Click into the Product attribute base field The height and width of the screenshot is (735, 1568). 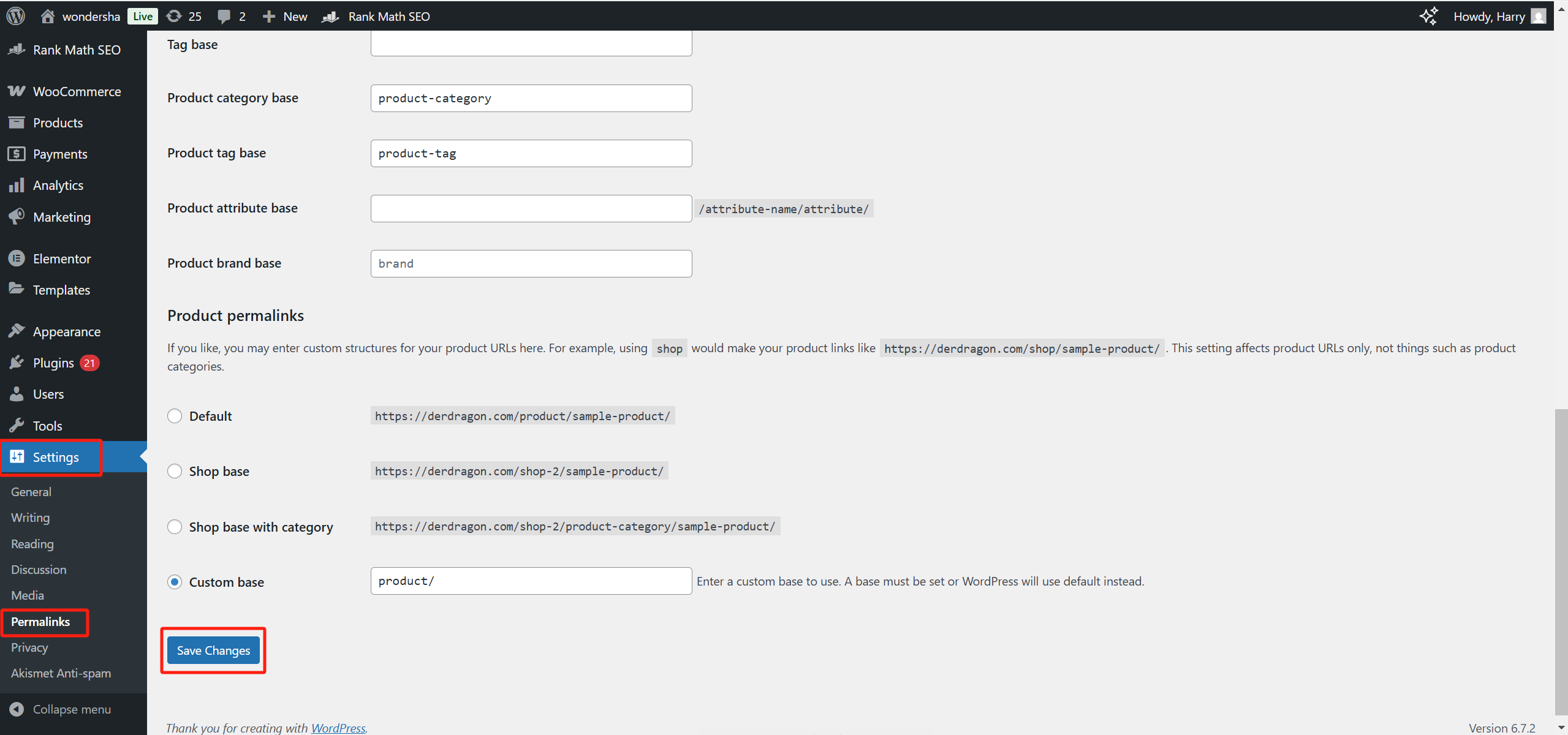[531, 208]
